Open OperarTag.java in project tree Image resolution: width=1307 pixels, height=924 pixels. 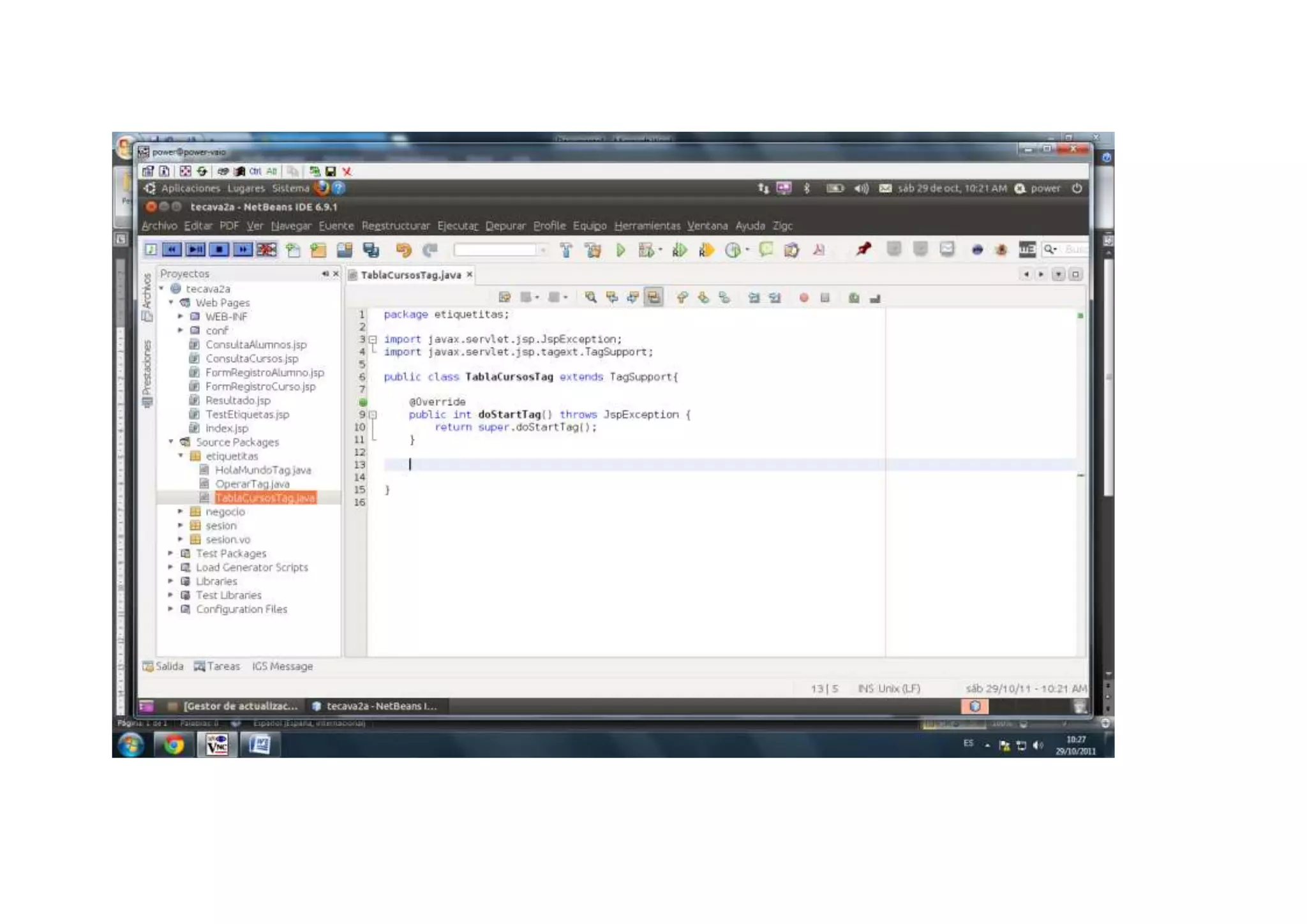tap(251, 484)
